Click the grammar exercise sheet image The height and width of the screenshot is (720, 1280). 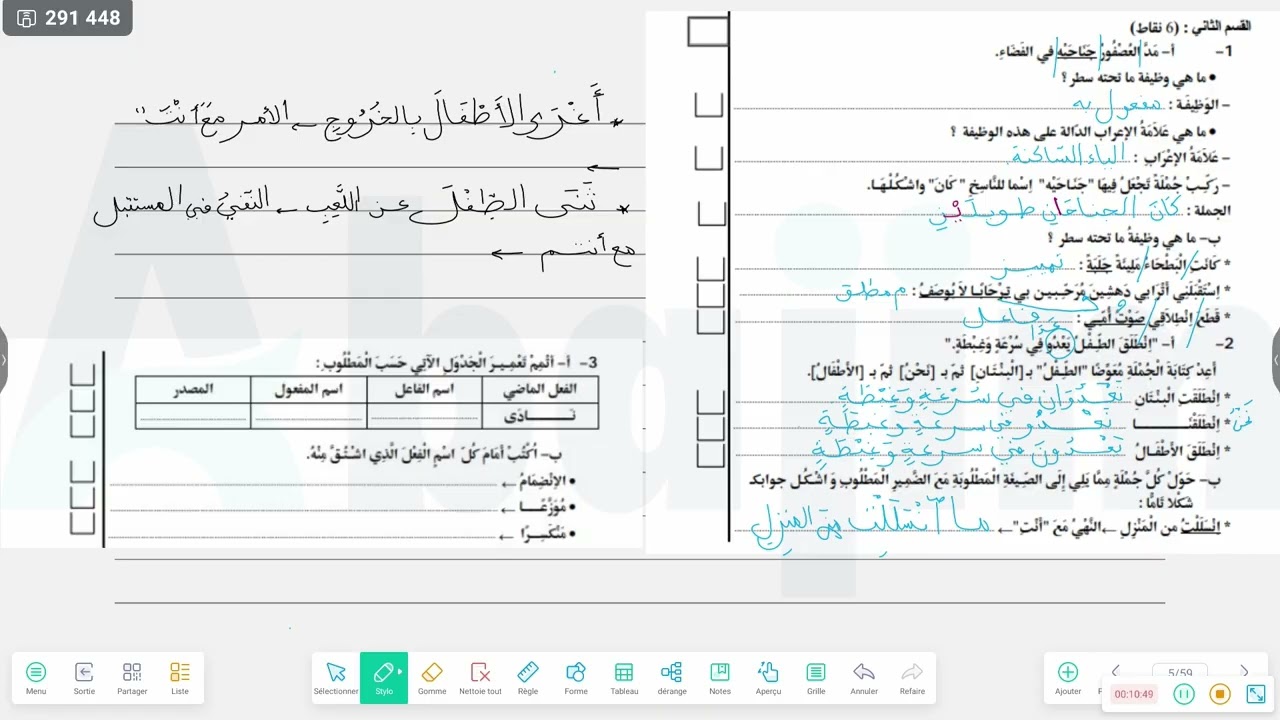tap(962, 283)
